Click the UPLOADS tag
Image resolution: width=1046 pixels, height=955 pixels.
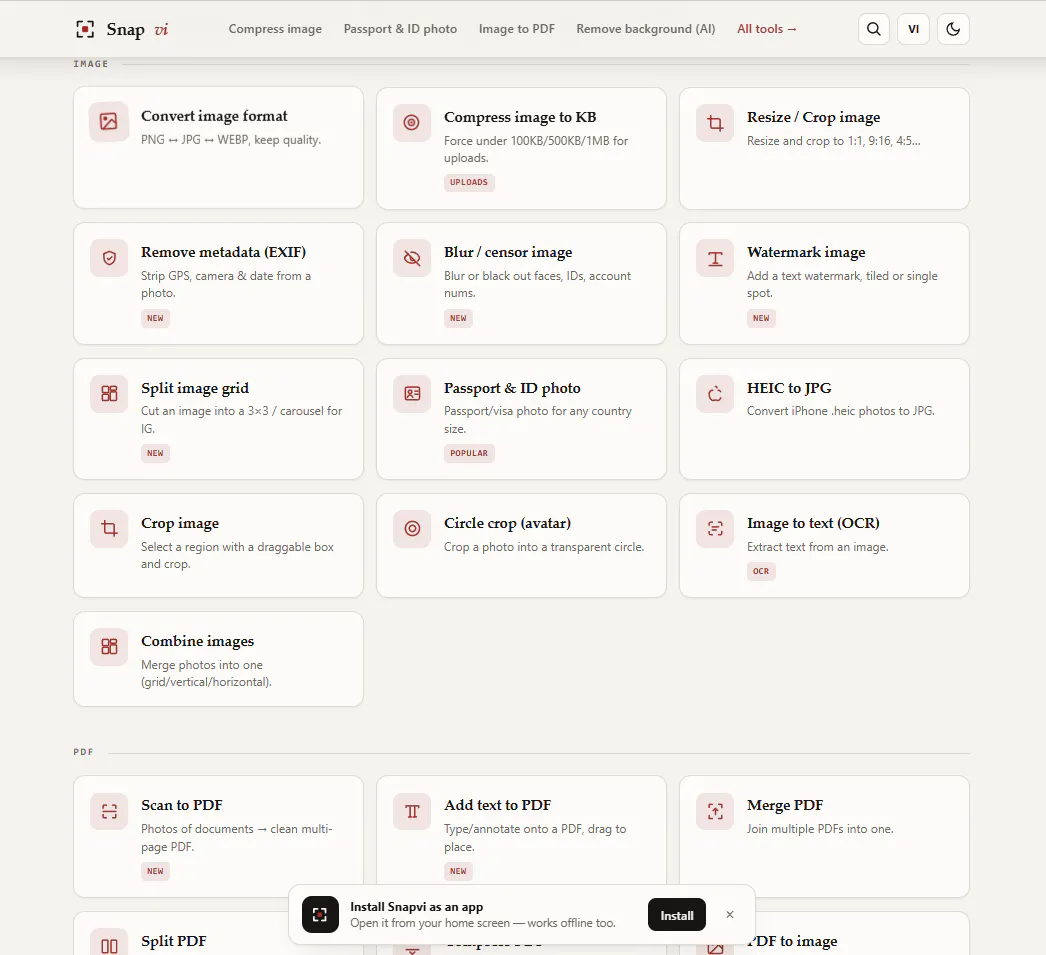469,182
